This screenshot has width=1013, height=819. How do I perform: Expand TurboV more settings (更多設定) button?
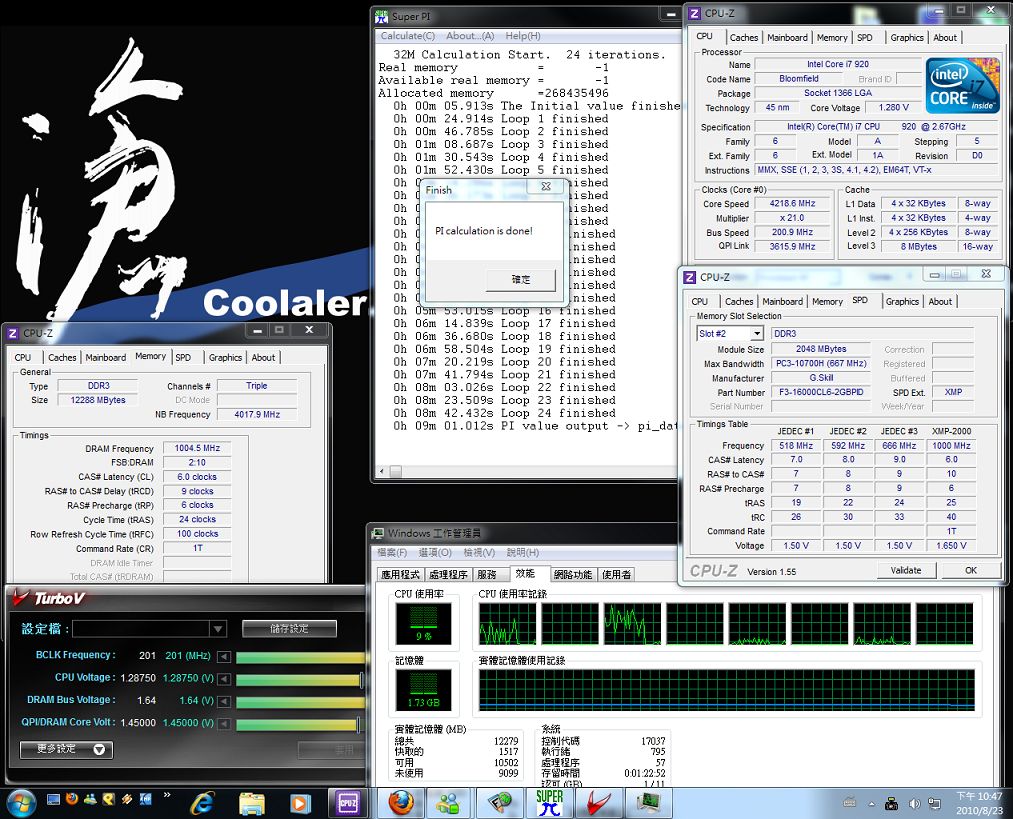point(67,749)
